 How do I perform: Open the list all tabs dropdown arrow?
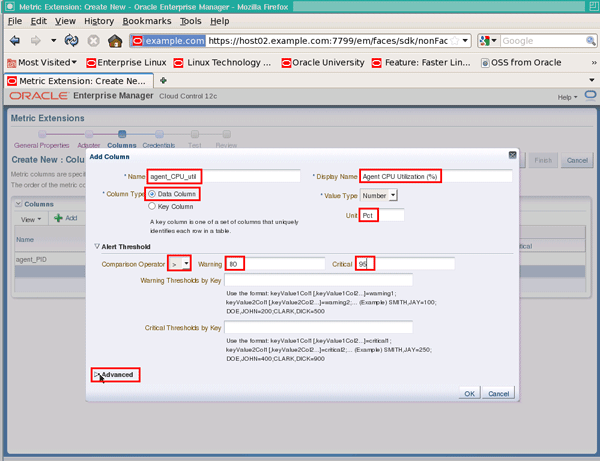tap(592, 80)
